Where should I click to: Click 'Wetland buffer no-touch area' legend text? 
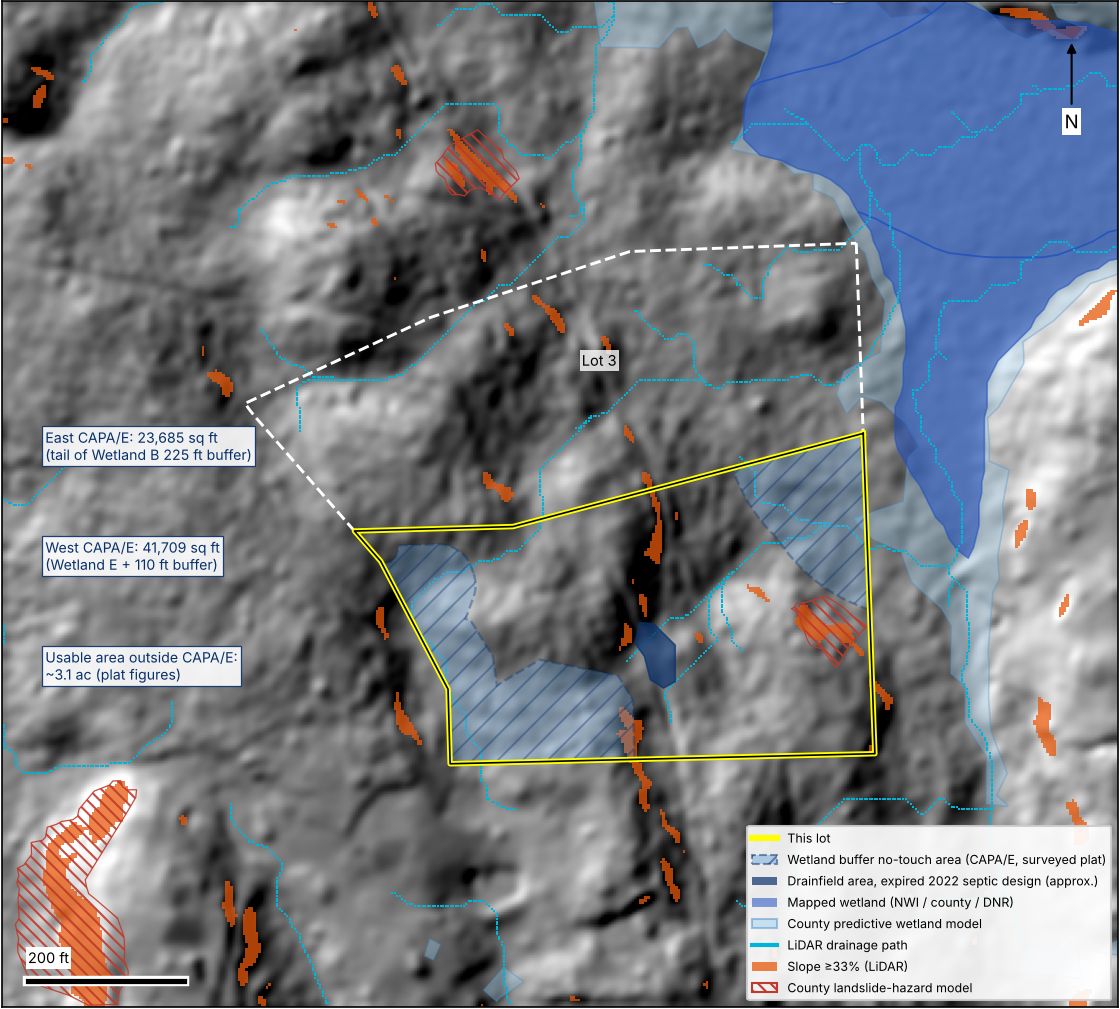click(x=946, y=860)
